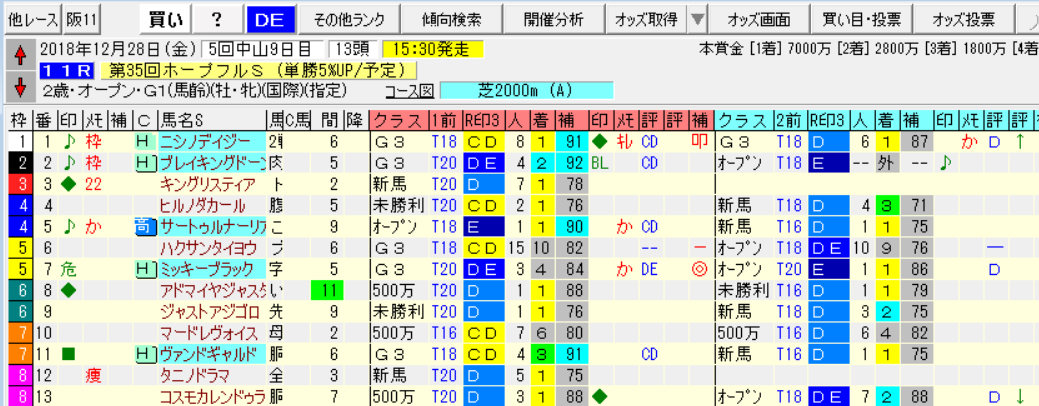
Task: Click the 芝2000m (A) course field
Action: (x=527, y=90)
